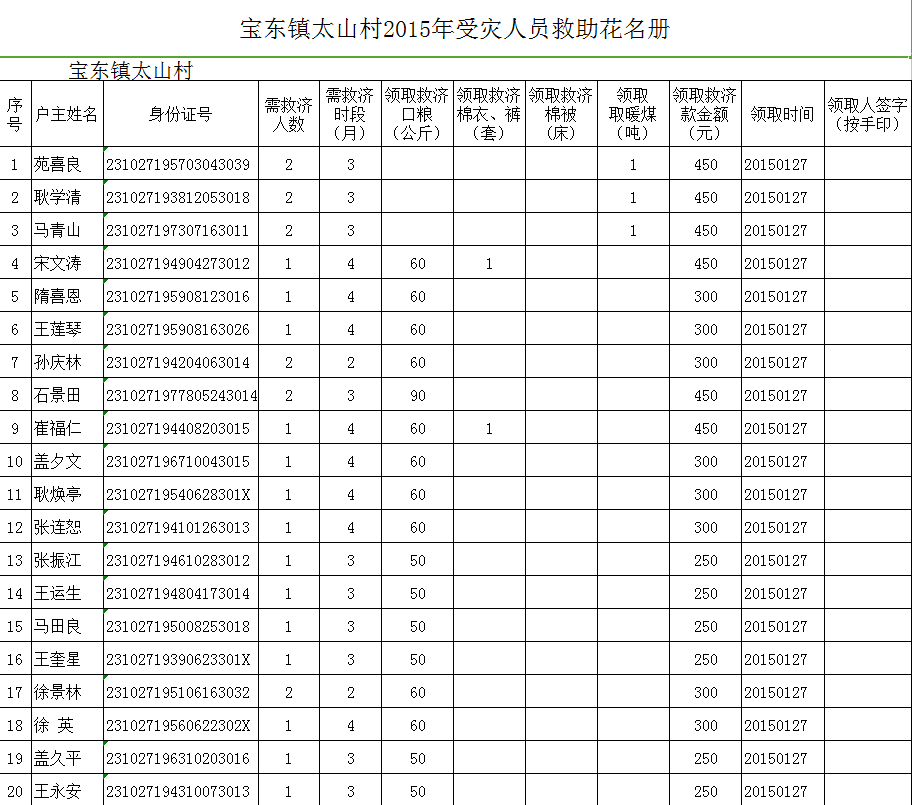Click the name cell 苑喜良

pos(67,164)
